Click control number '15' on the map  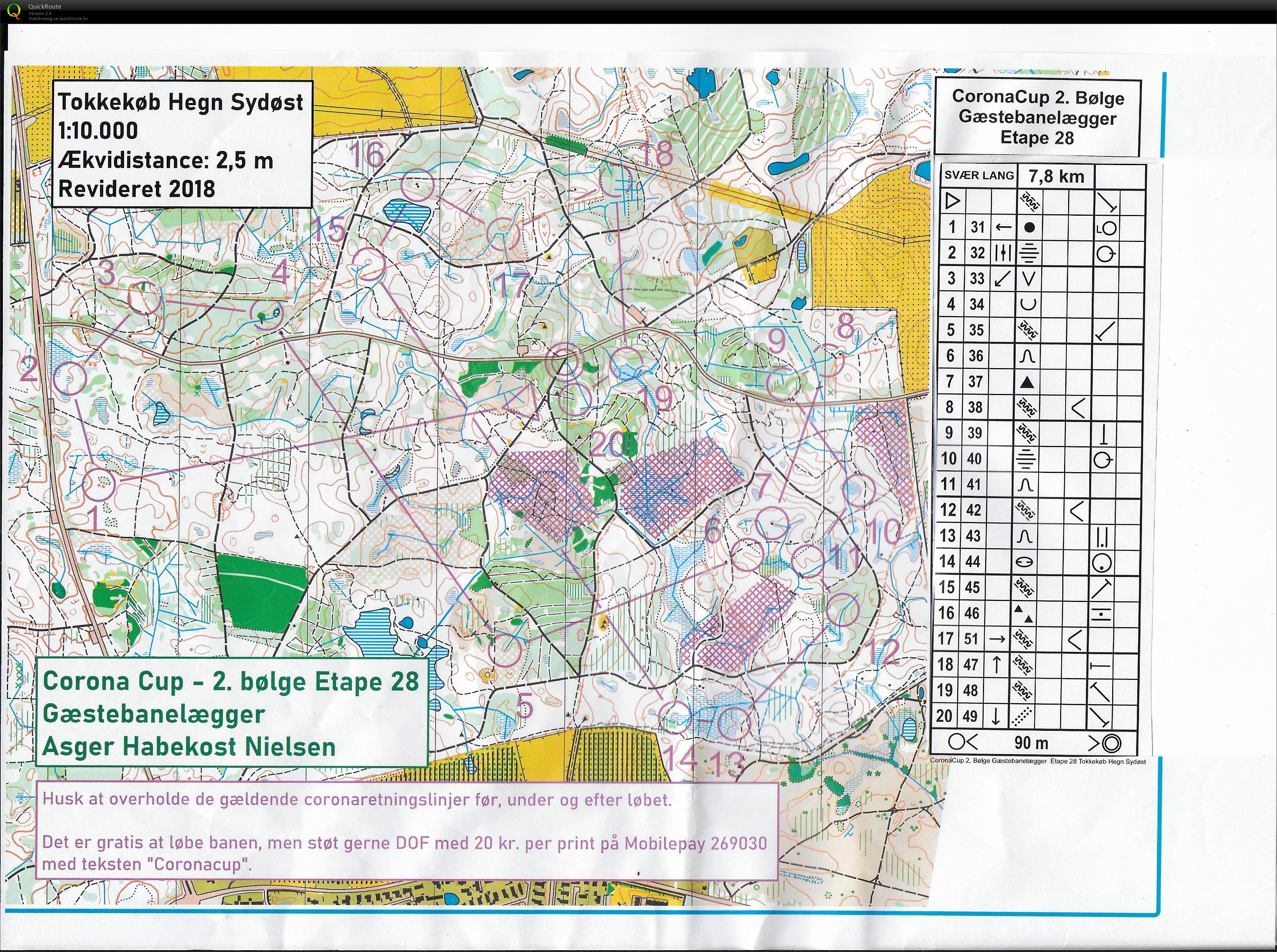[x=329, y=229]
